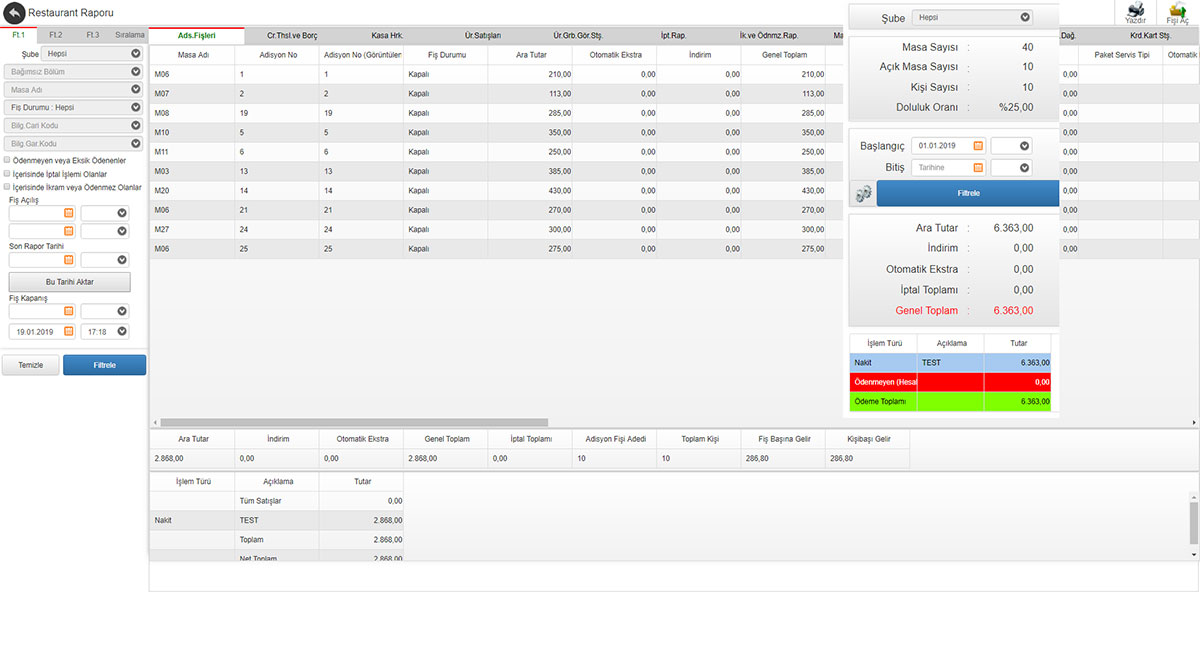This screenshot has height=653, width=1200.
Task: Select the M07 table row
Action: [x=497, y=94]
